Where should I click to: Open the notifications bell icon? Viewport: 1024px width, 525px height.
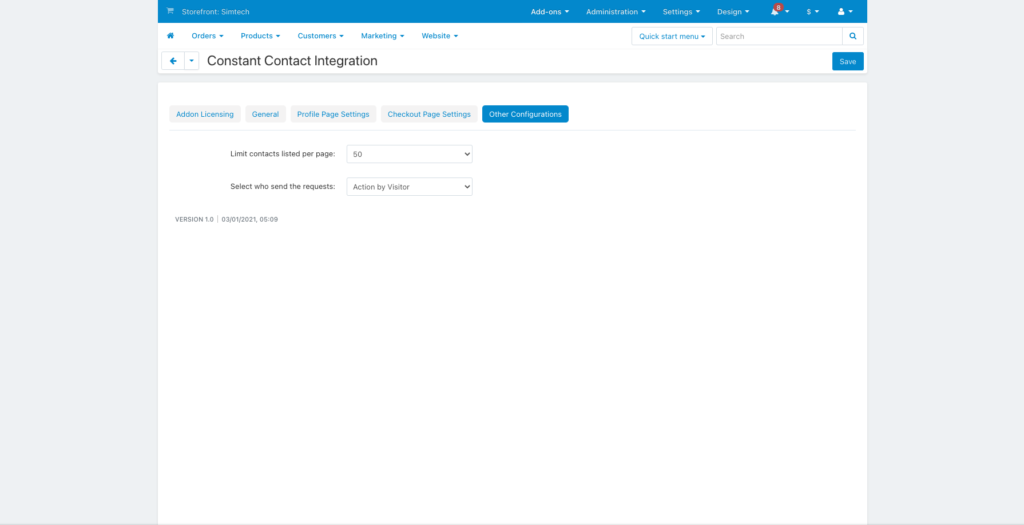click(776, 12)
